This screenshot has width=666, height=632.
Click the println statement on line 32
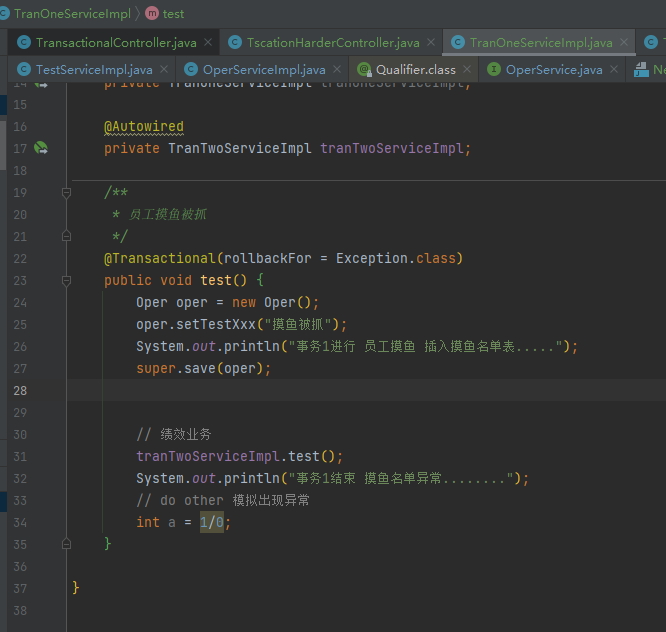click(x=332, y=478)
